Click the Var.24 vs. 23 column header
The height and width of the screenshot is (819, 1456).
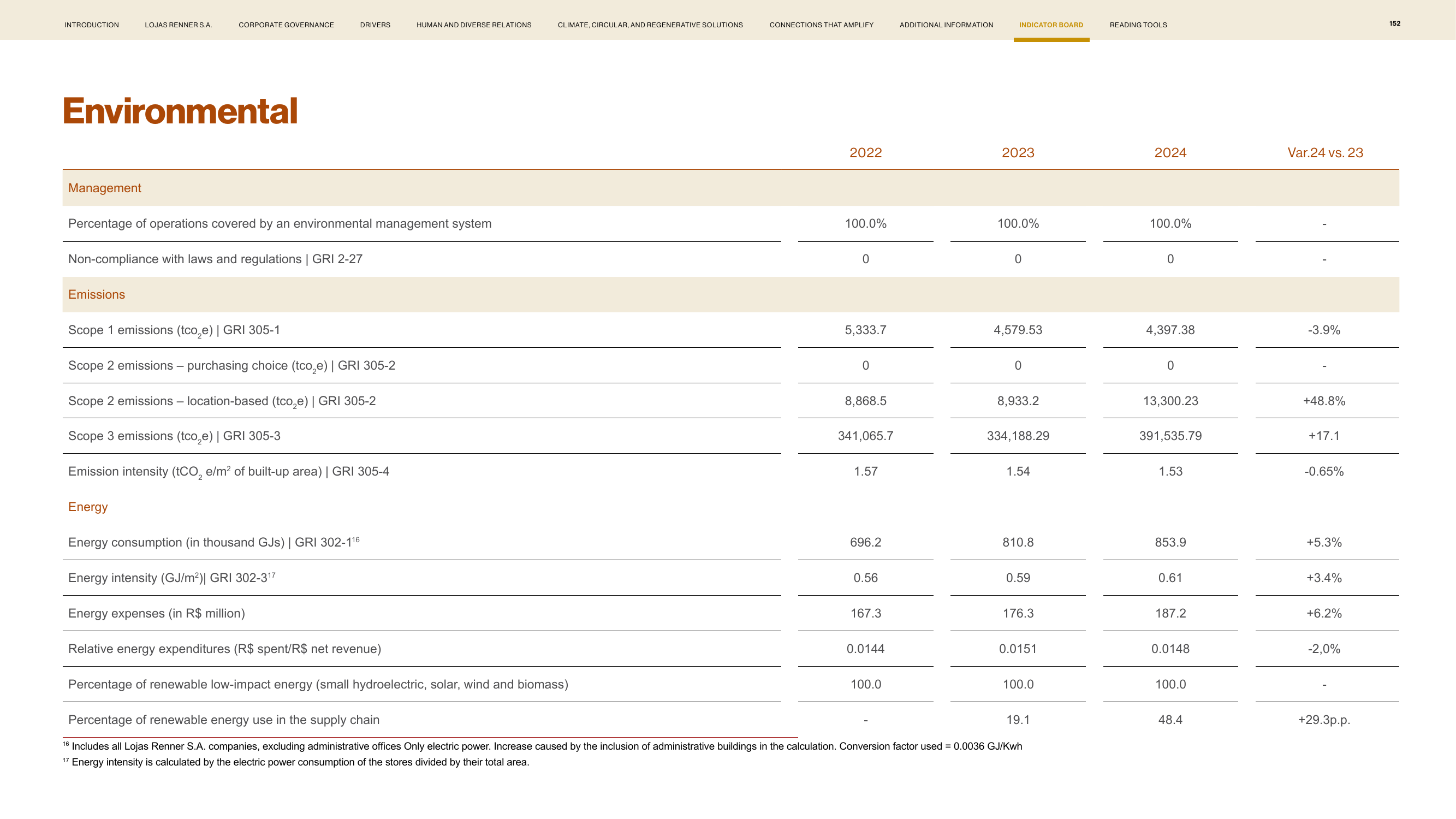tap(1325, 153)
